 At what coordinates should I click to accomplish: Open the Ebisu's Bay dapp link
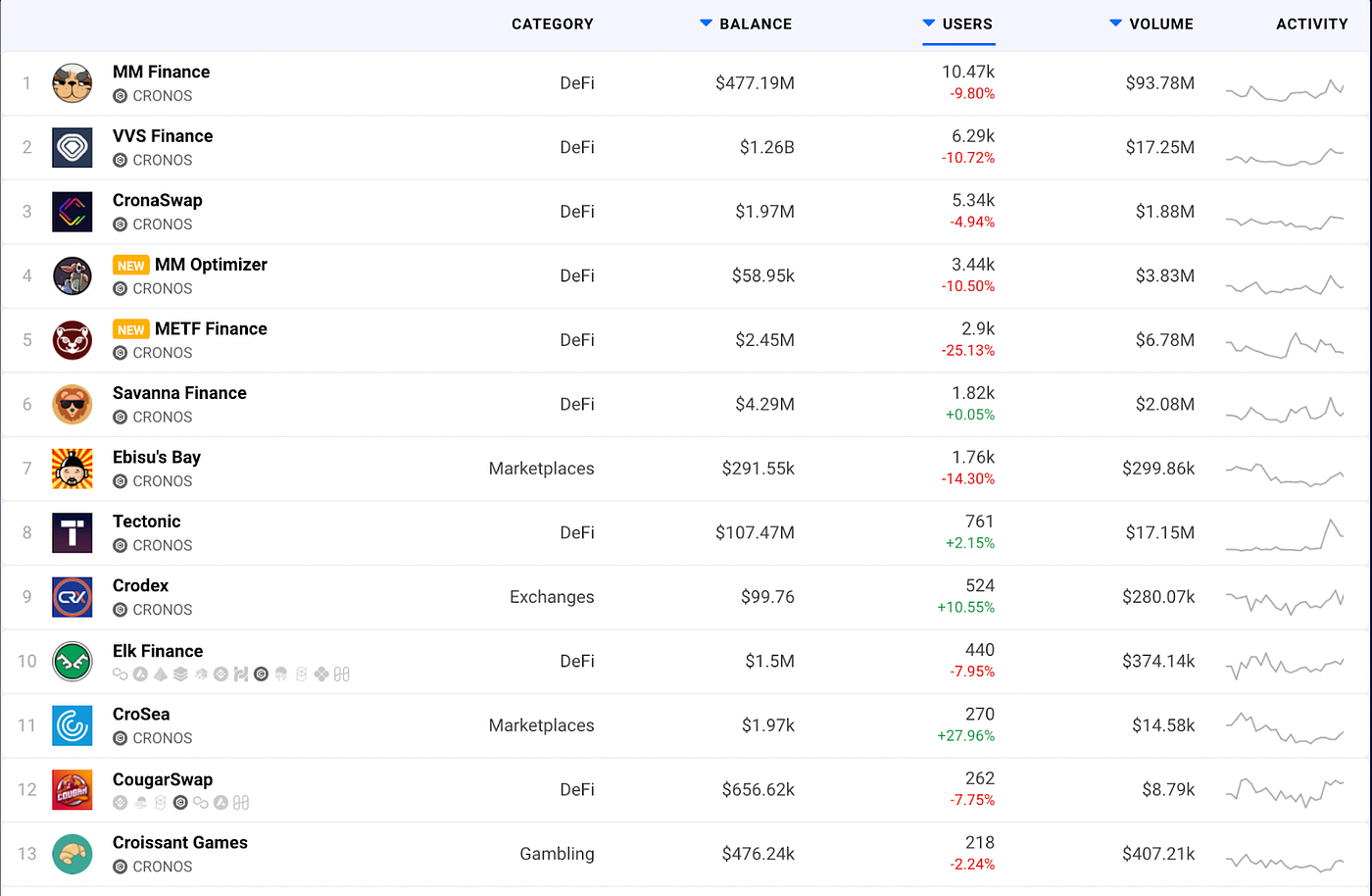pos(157,457)
